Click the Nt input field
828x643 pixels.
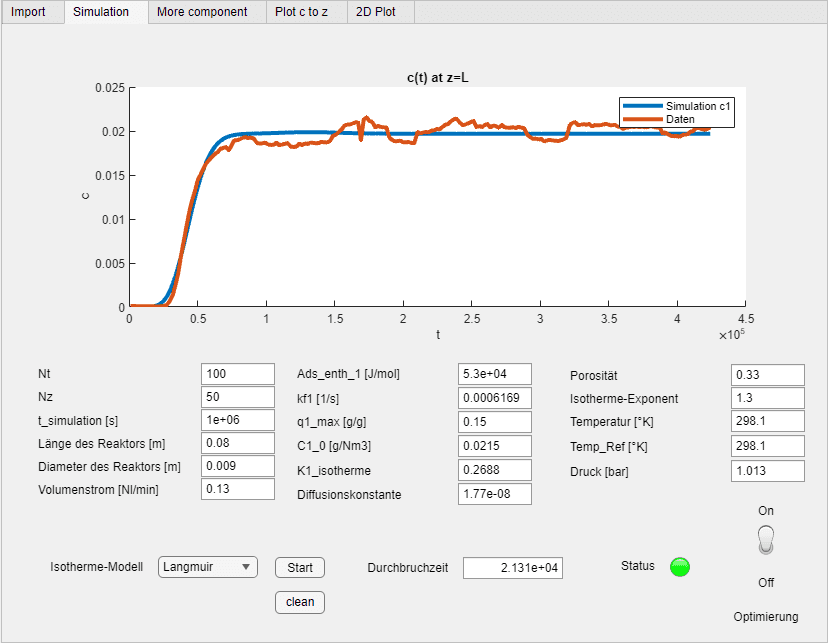pos(237,374)
